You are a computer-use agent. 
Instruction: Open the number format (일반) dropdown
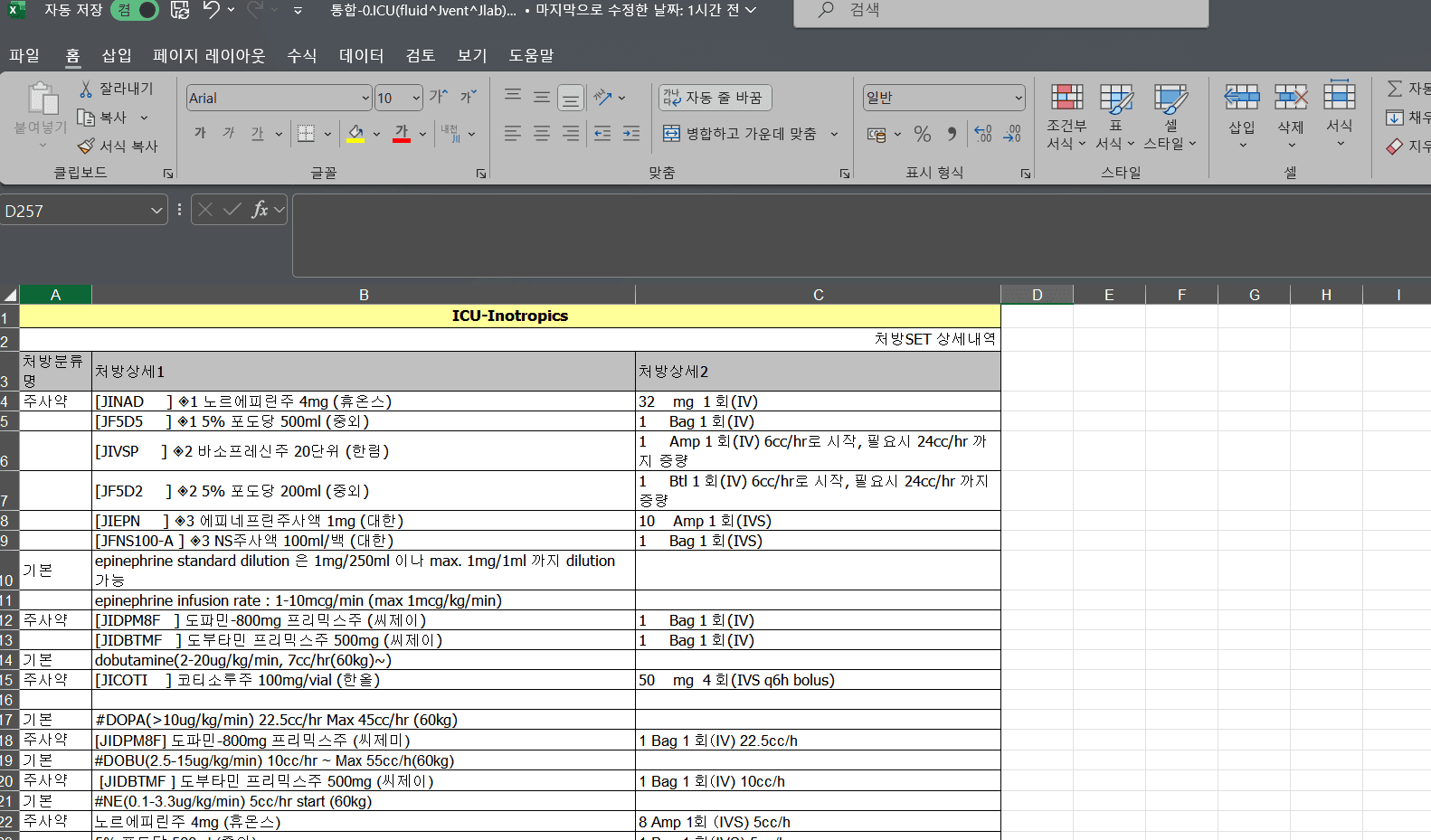(1018, 98)
